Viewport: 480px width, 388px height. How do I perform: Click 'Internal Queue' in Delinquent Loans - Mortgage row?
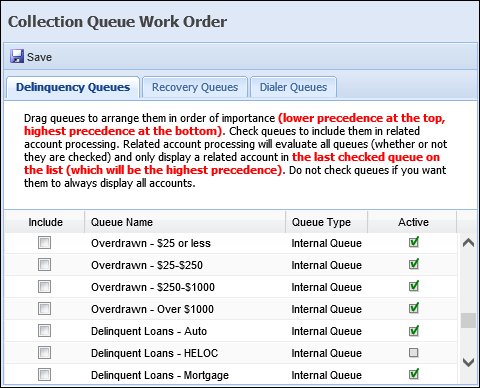(x=327, y=375)
